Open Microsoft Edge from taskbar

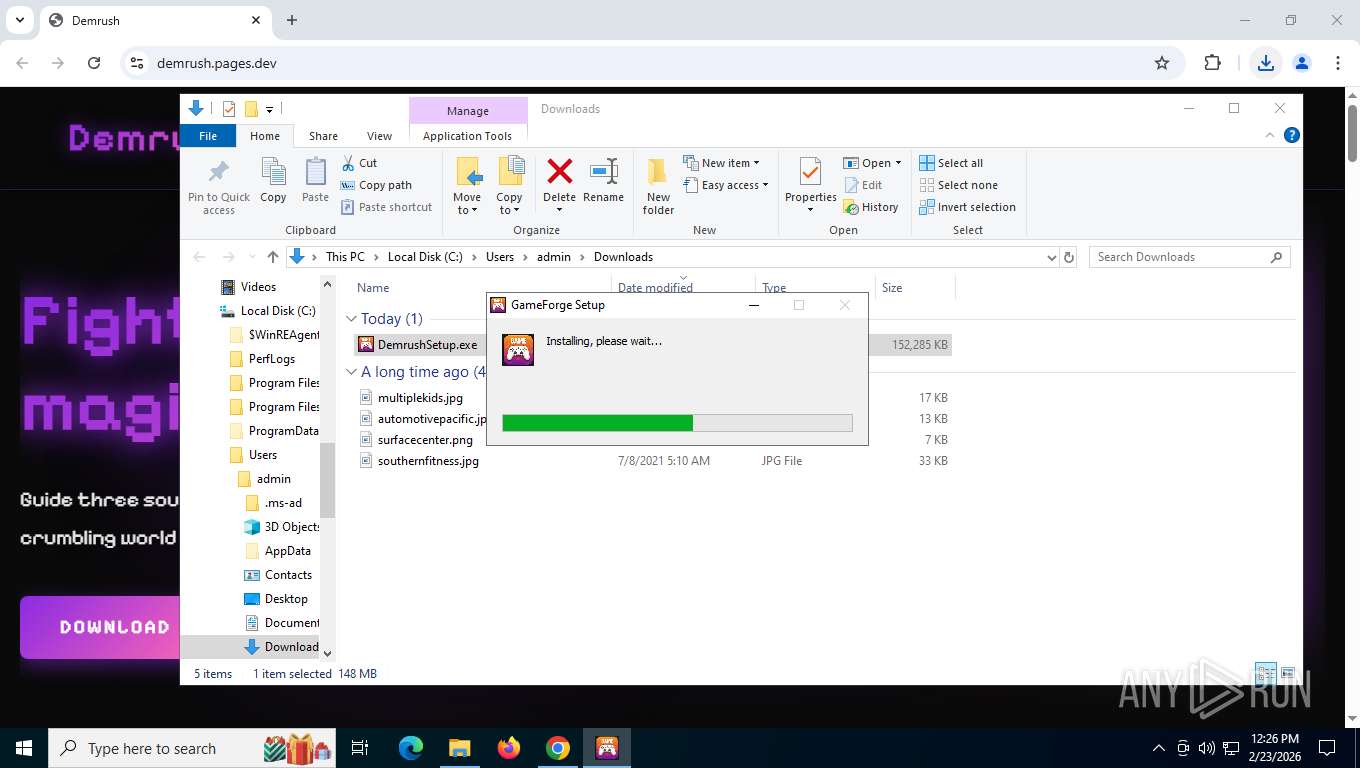(410, 748)
